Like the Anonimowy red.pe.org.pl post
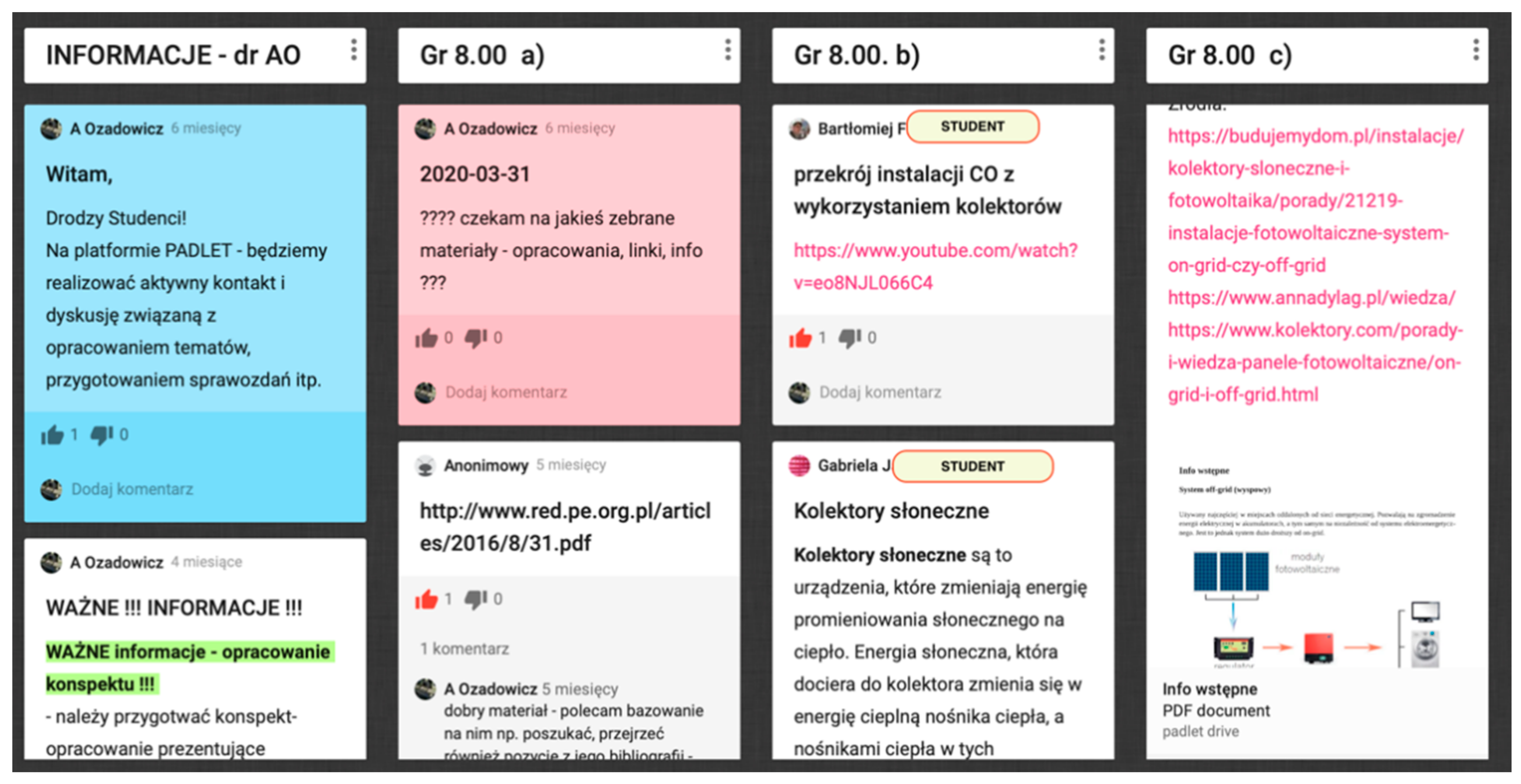 coord(426,599)
